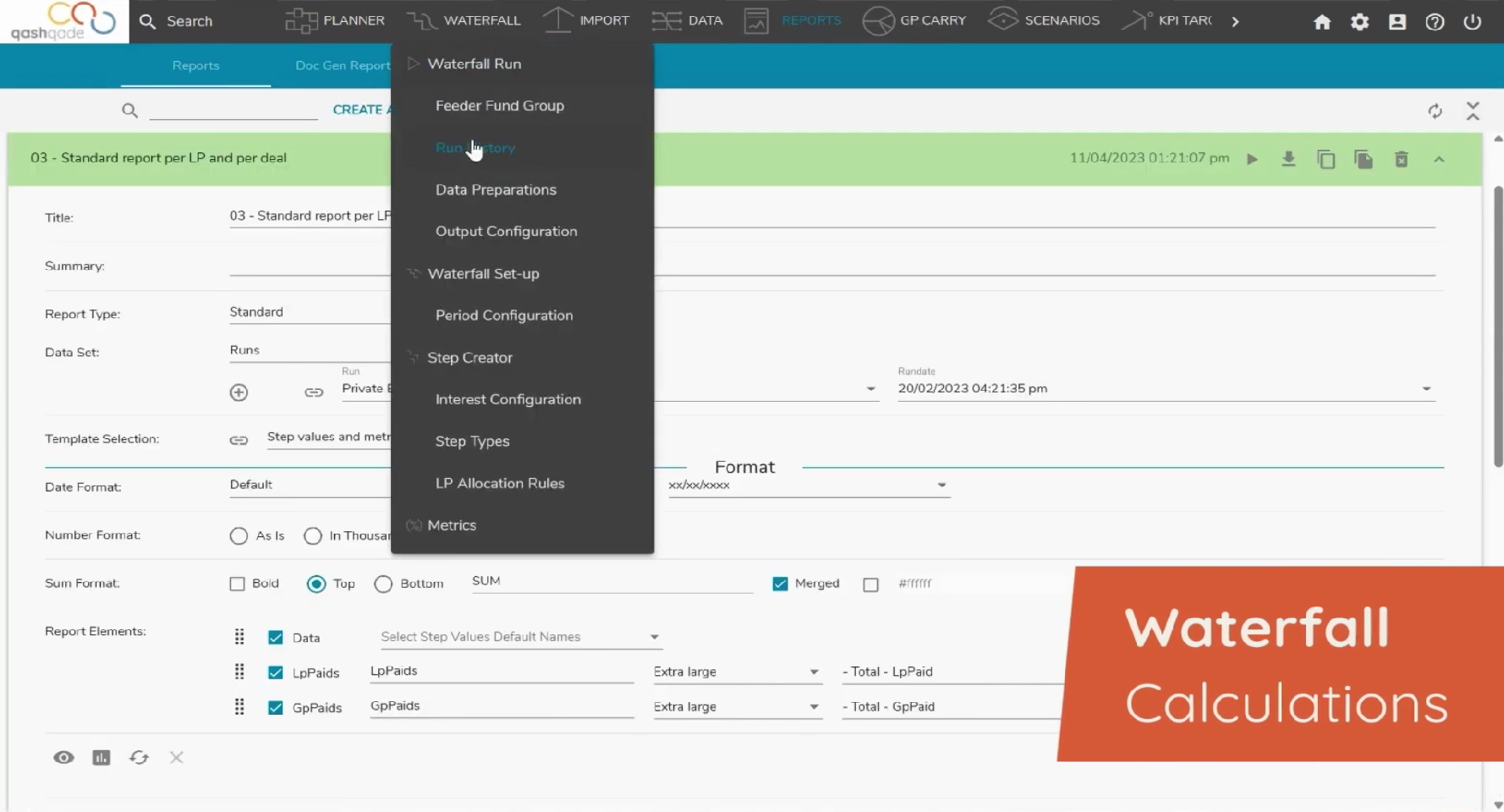This screenshot has width=1504, height=812.
Task: Click the refresh icon above report list
Action: [1435, 111]
